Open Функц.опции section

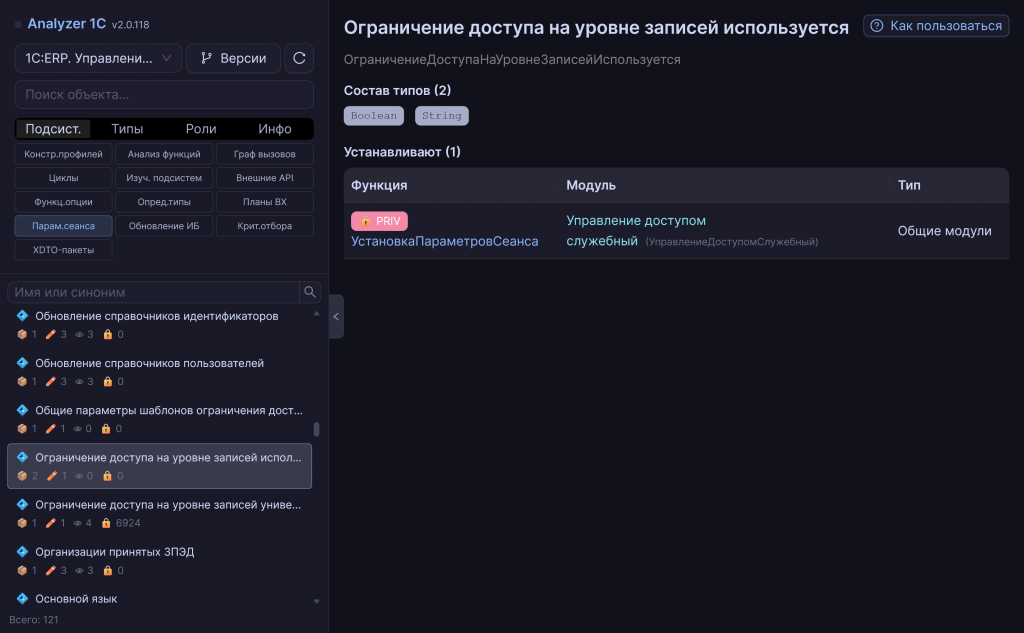click(x=63, y=202)
